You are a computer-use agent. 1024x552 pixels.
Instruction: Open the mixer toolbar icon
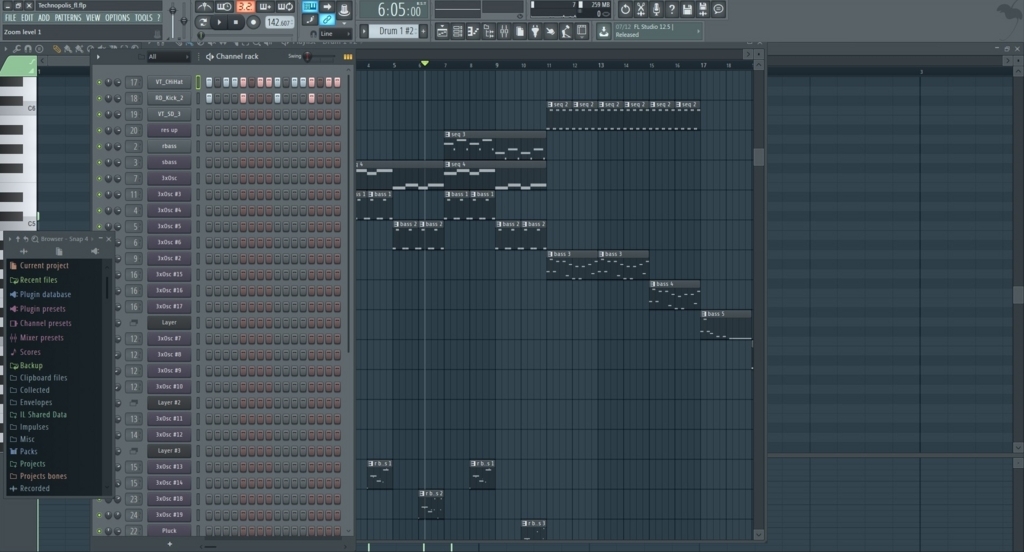pyautogui.click(x=504, y=31)
